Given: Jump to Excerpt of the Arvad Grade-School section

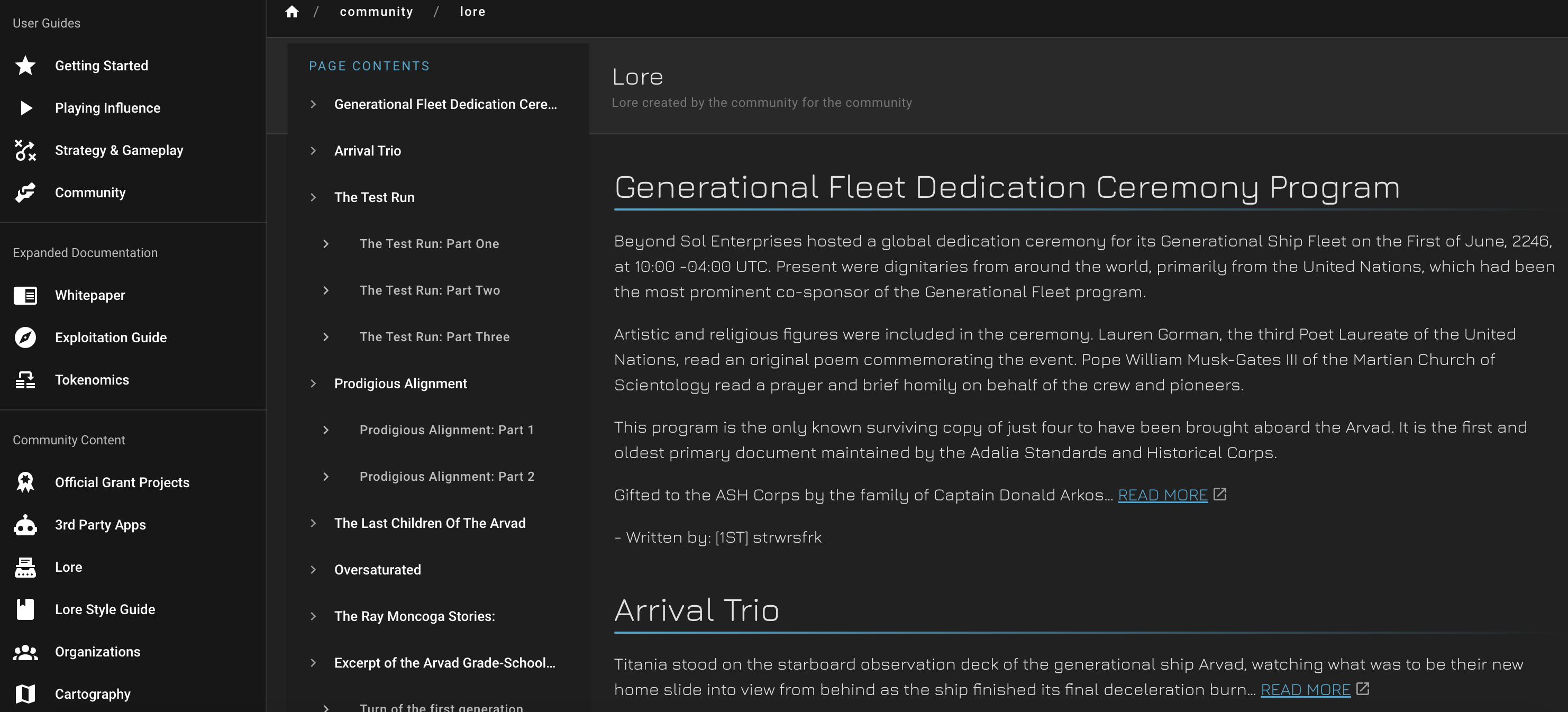Looking at the screenshot, I should click(445, 663).
